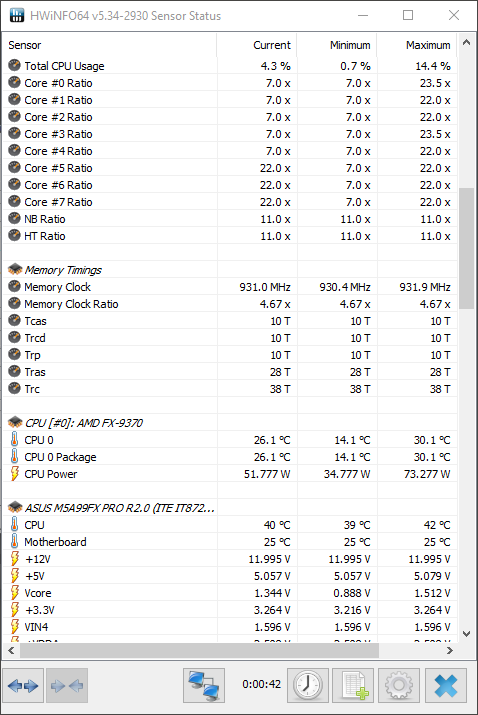Select the Total CPU Usage row
Image resolution: width=478 pixels, height=715 pixels.
pyautogui.click(x=230, y=66)
